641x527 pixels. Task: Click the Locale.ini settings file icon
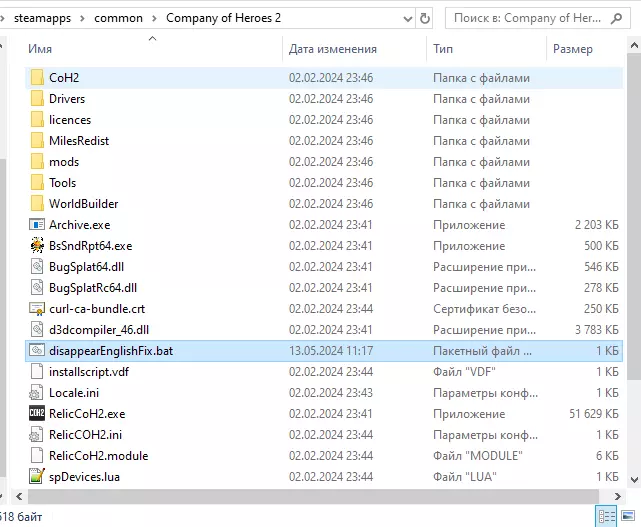36,392
